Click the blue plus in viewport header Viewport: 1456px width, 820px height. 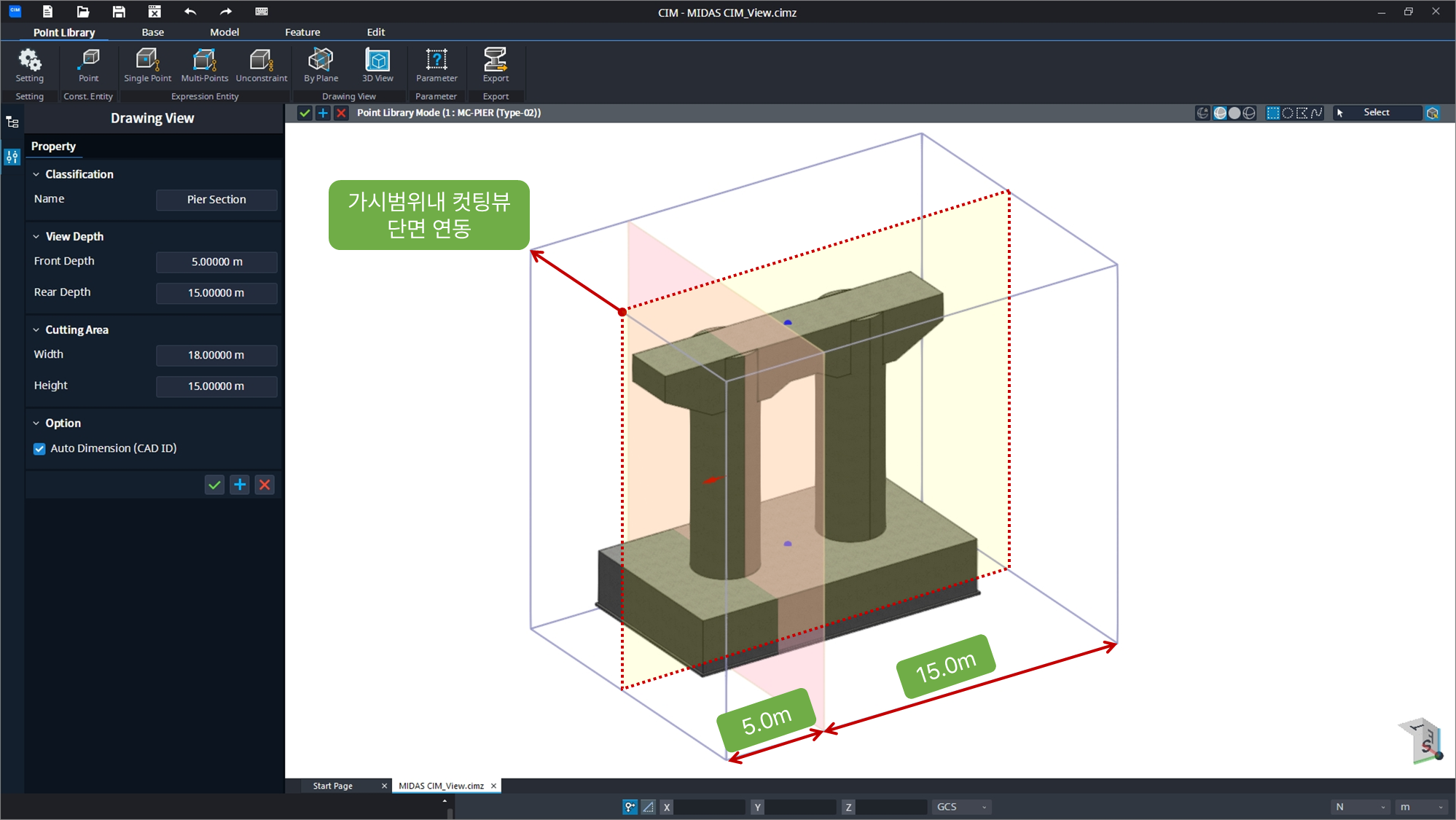(x=323, y=113)
